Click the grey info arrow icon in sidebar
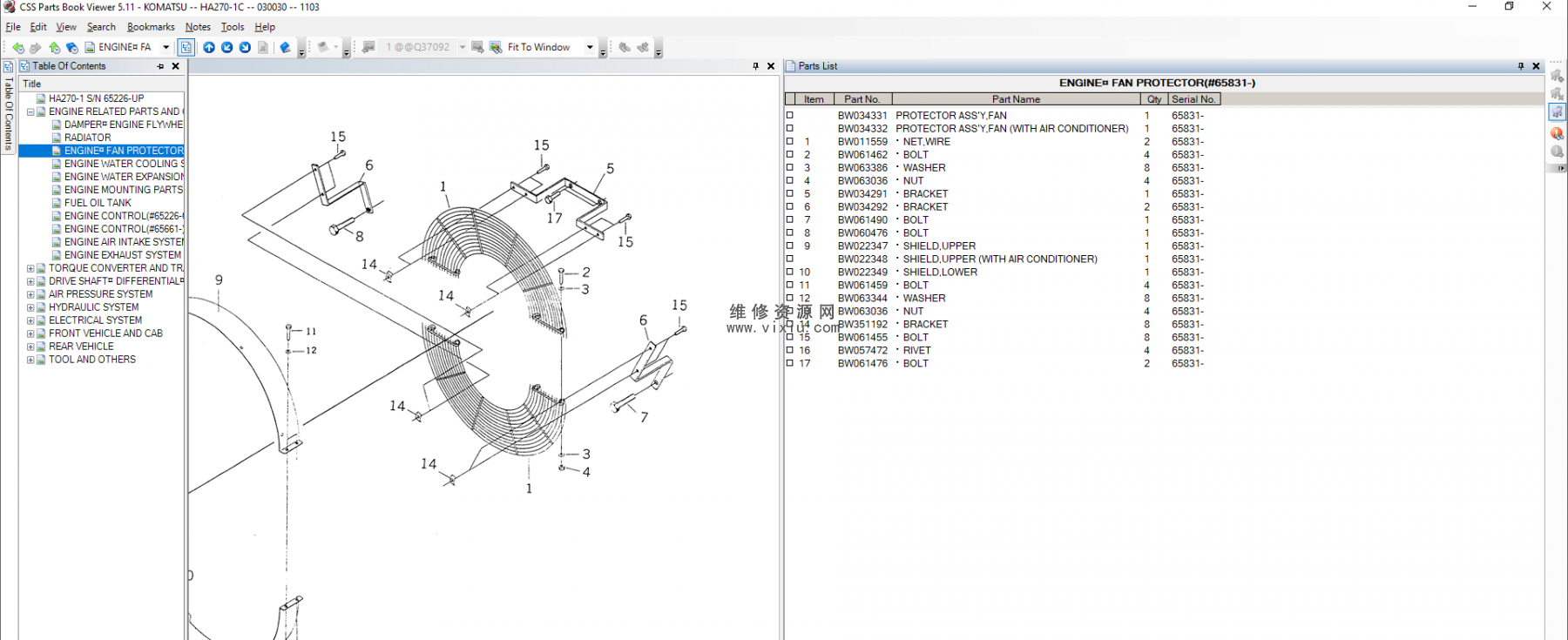Image resolution: width=1568 pixels, height=640 pixels. click(x=1557, y=152)
